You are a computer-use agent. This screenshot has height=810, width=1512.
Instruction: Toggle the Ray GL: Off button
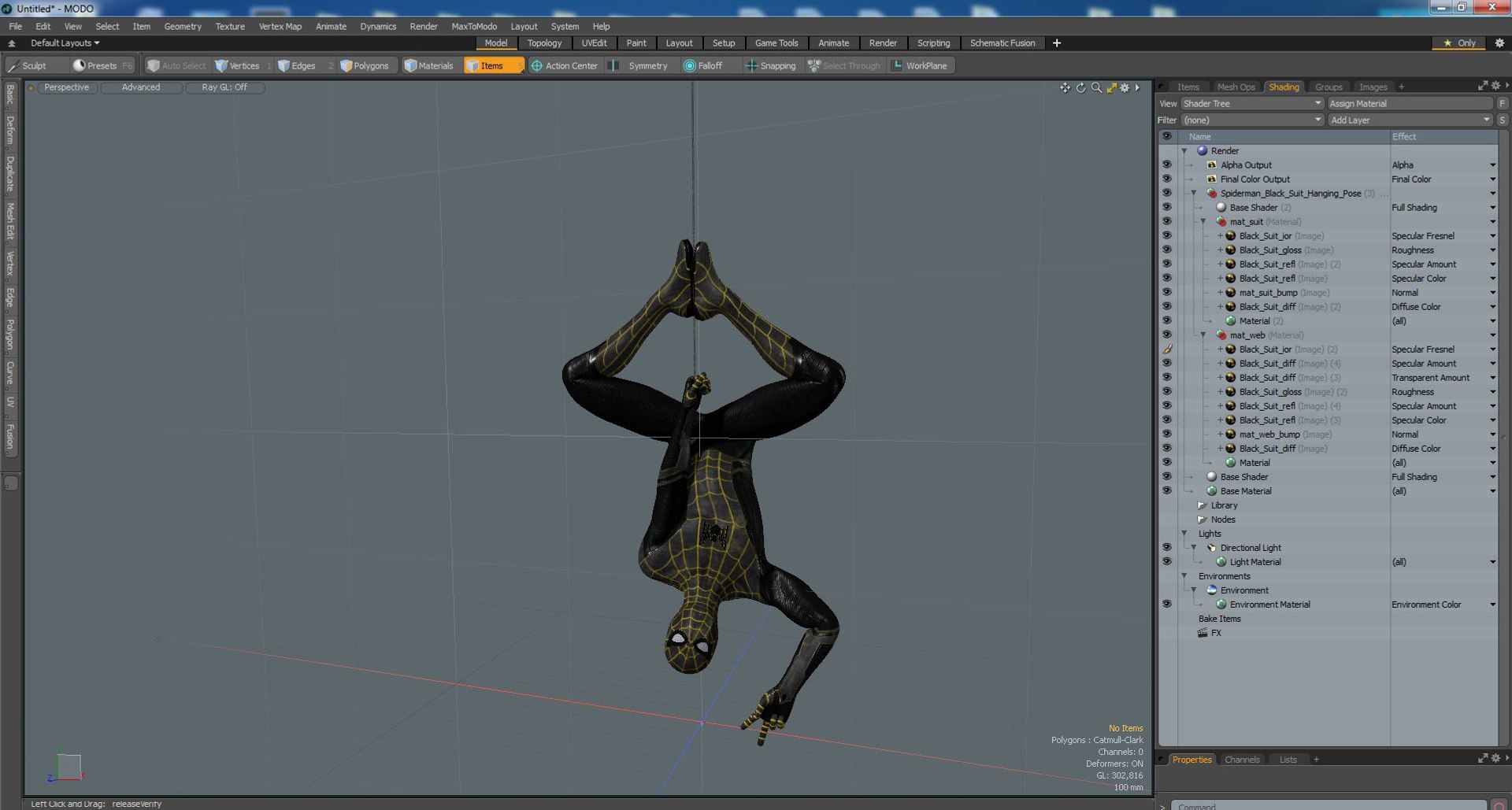point(224,87)
